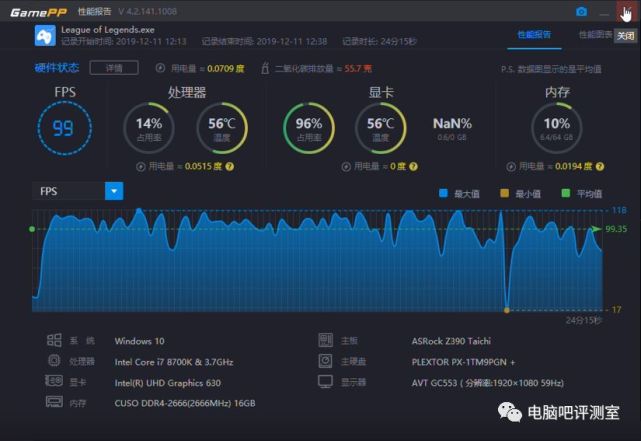
Task: Close the performance report window
Action: pyautogui.click(x=626, y=11)
